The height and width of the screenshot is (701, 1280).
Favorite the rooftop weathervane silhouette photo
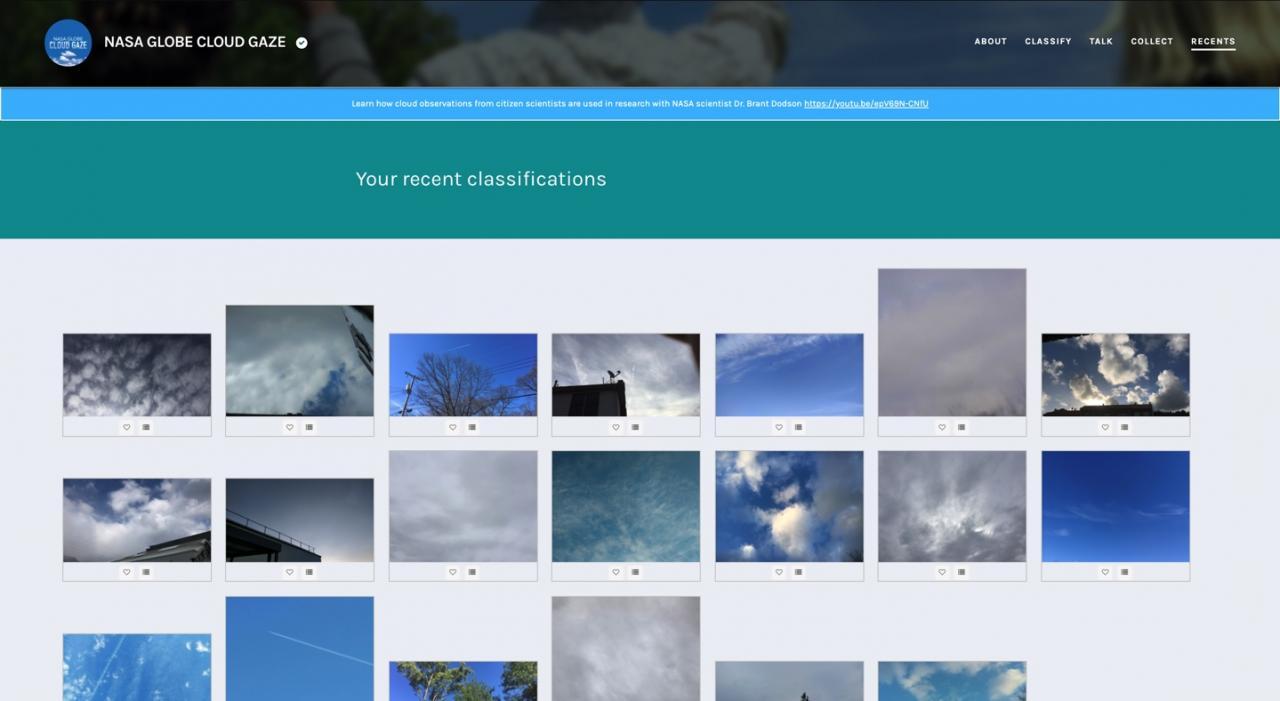coord(615,427)
